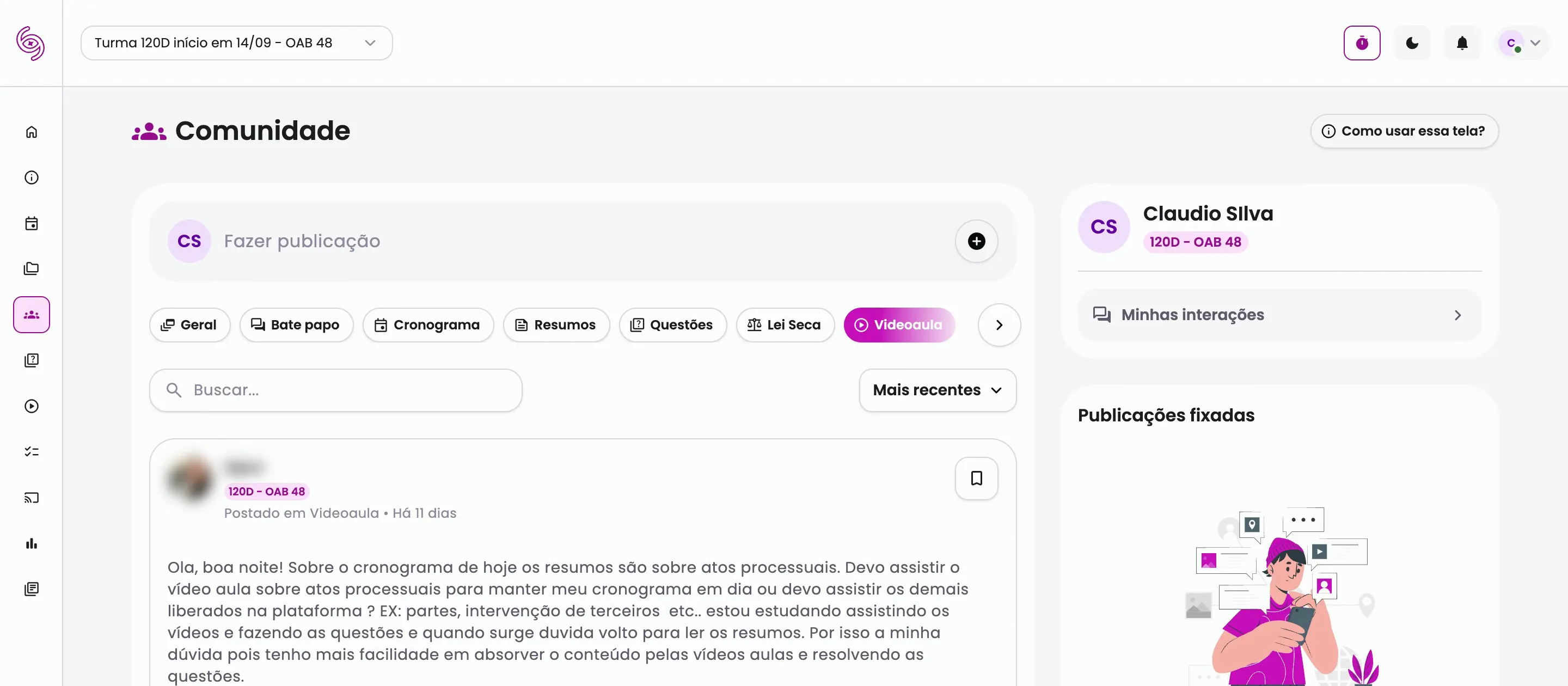Click the blurred post author avatar
The width and height of the screenshot is (1568, 686).
point(191,479)
